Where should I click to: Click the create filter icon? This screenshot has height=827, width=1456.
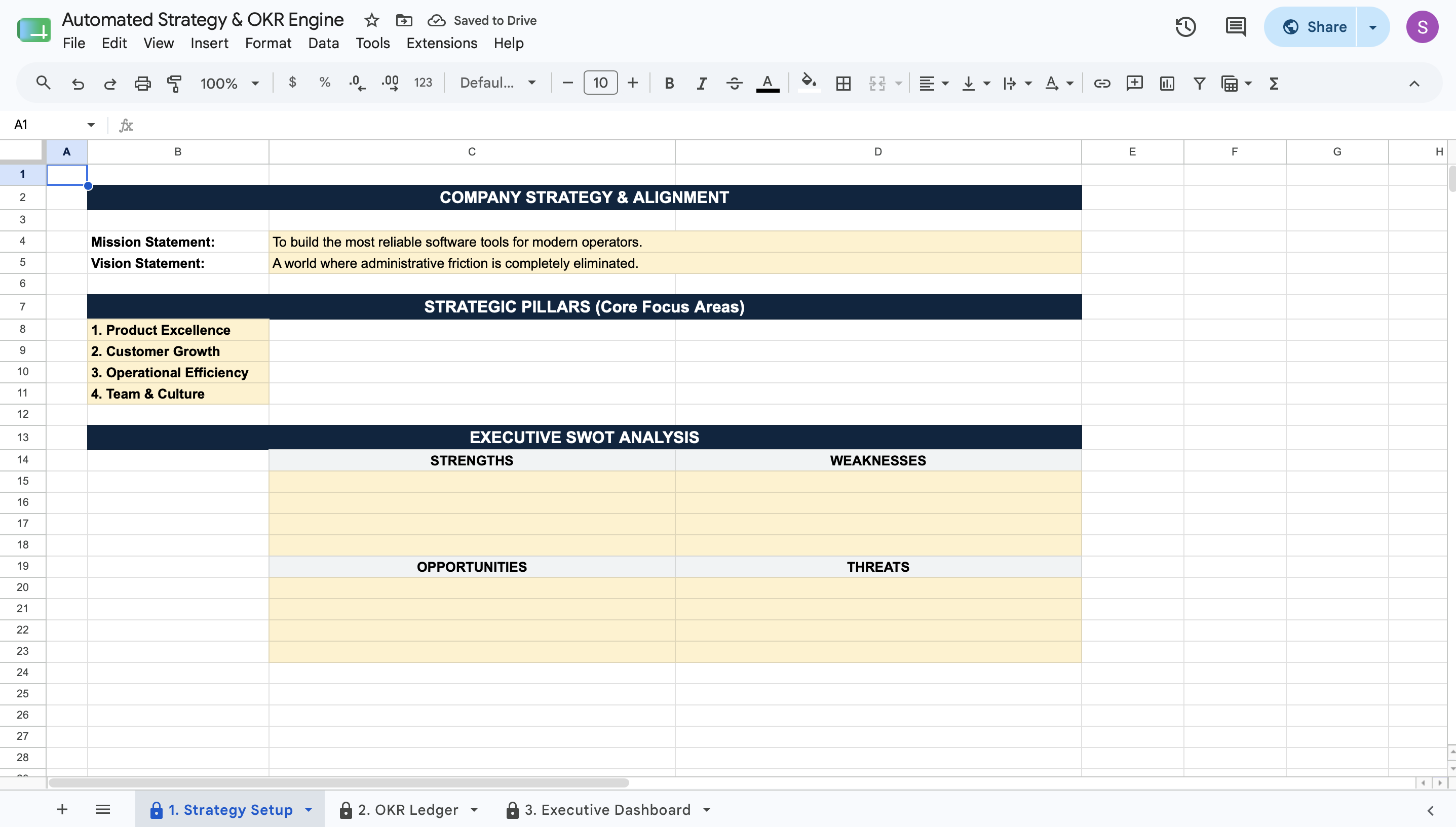(1199, 84)
